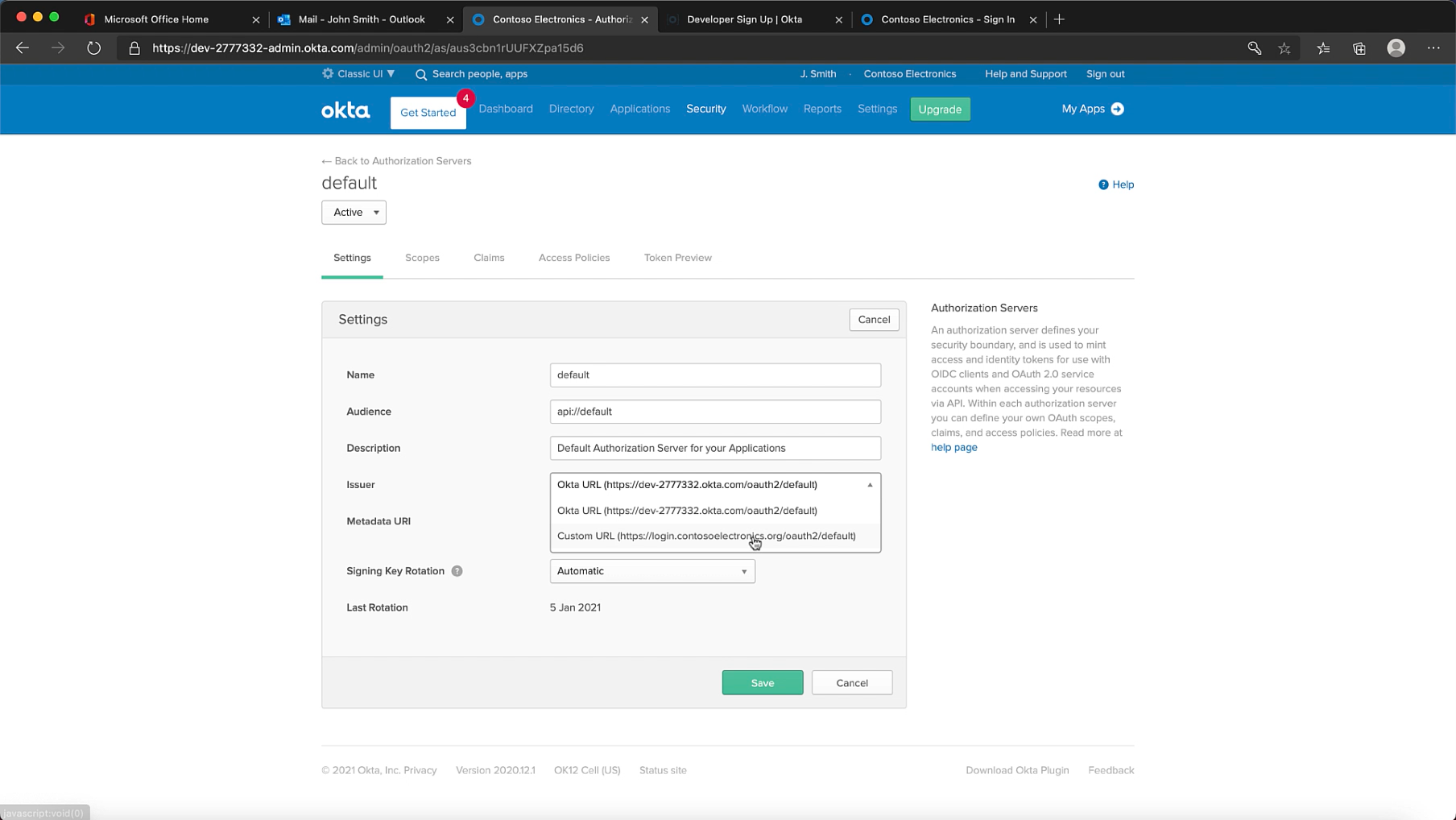Open the Security menu
Image resolution: width=1456 pixels, height=820 pixels.
(x=705, y=109)
